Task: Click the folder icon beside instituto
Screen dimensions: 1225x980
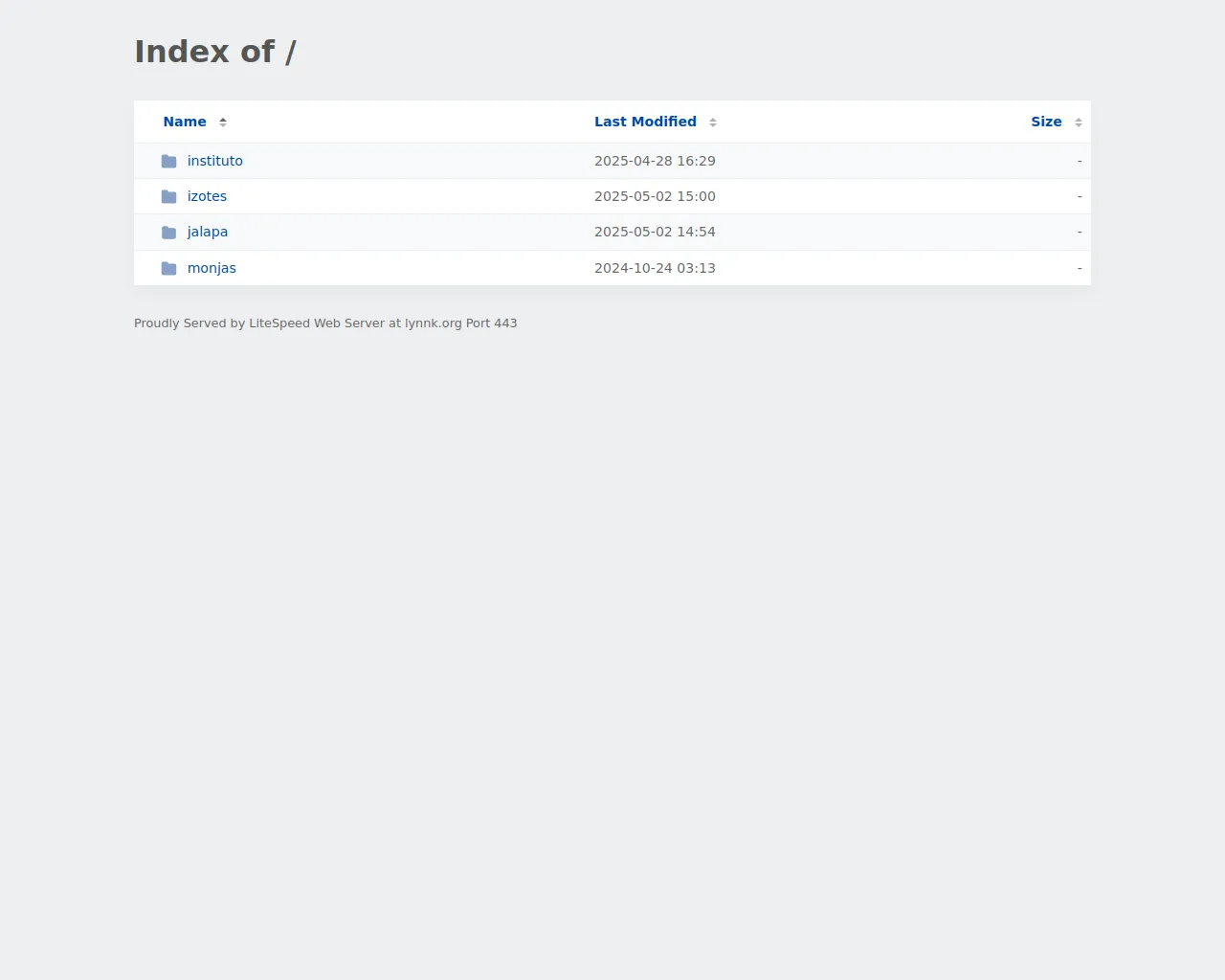Action: tap(169, 161)
